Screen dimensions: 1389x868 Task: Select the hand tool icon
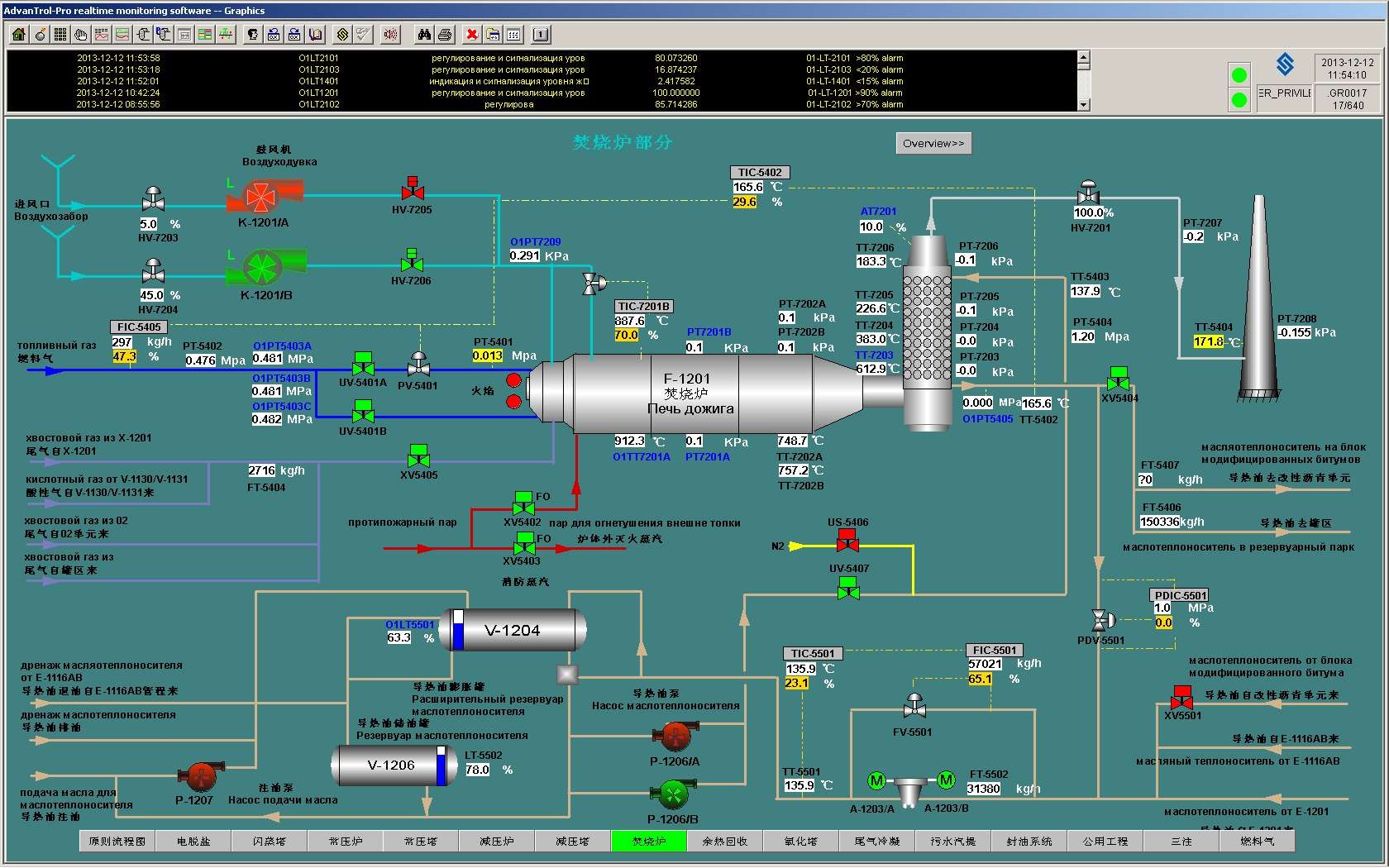(81, 35)
